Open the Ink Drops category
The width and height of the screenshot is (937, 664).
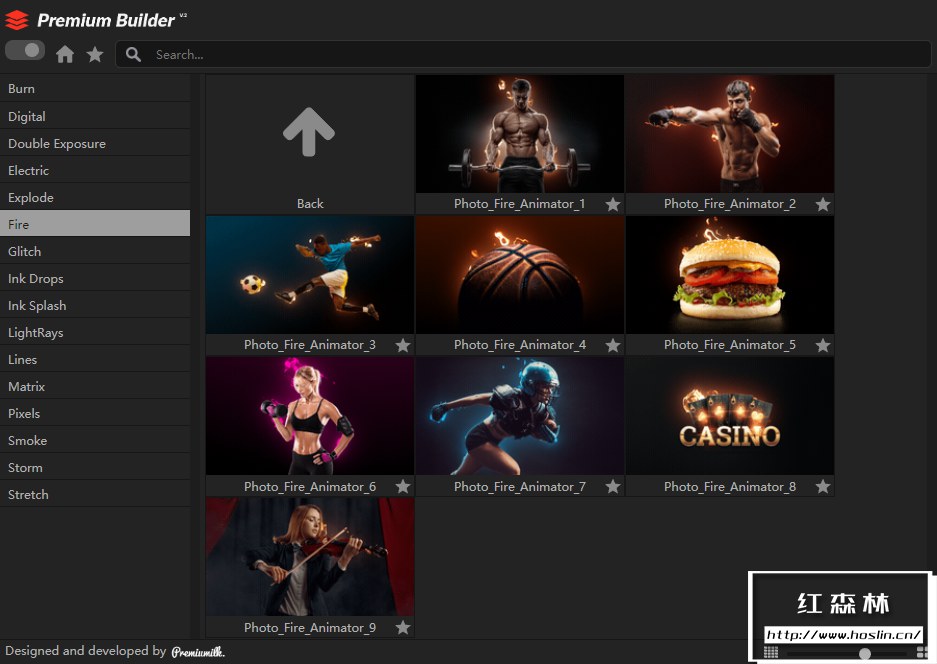95,279
